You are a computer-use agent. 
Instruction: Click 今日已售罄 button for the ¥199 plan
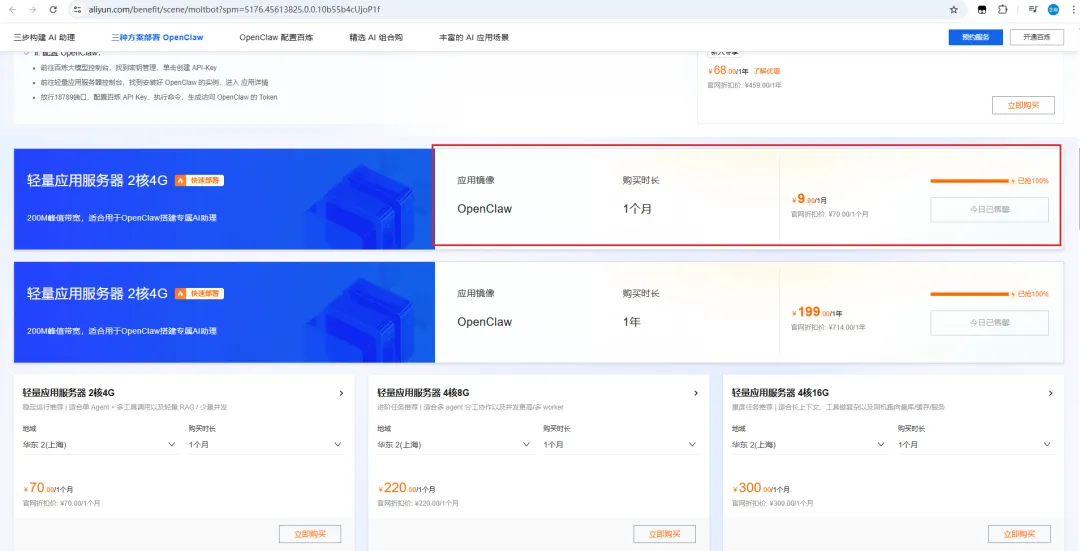[x=989, y=322]
